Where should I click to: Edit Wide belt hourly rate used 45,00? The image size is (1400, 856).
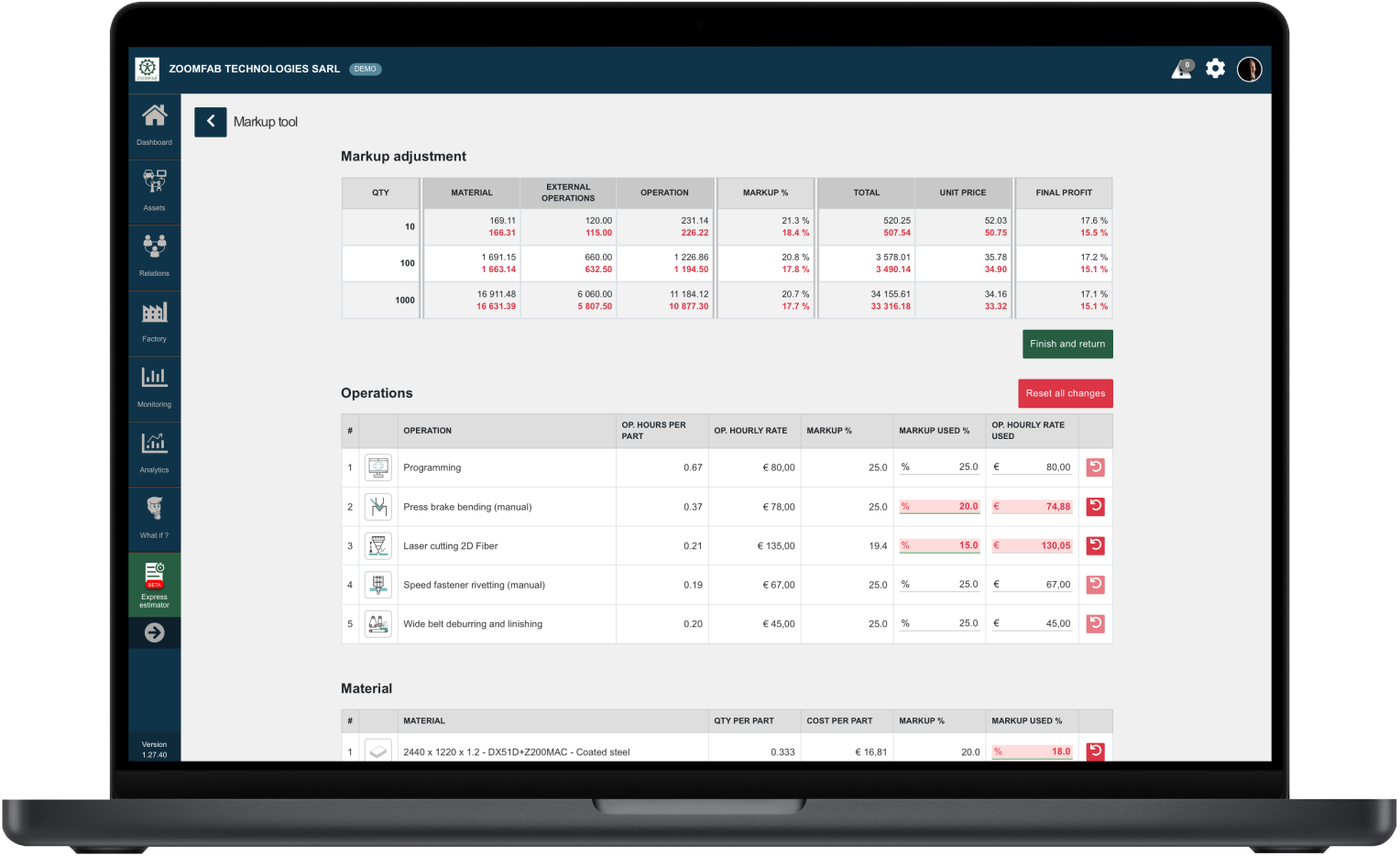coord(1032,623)
